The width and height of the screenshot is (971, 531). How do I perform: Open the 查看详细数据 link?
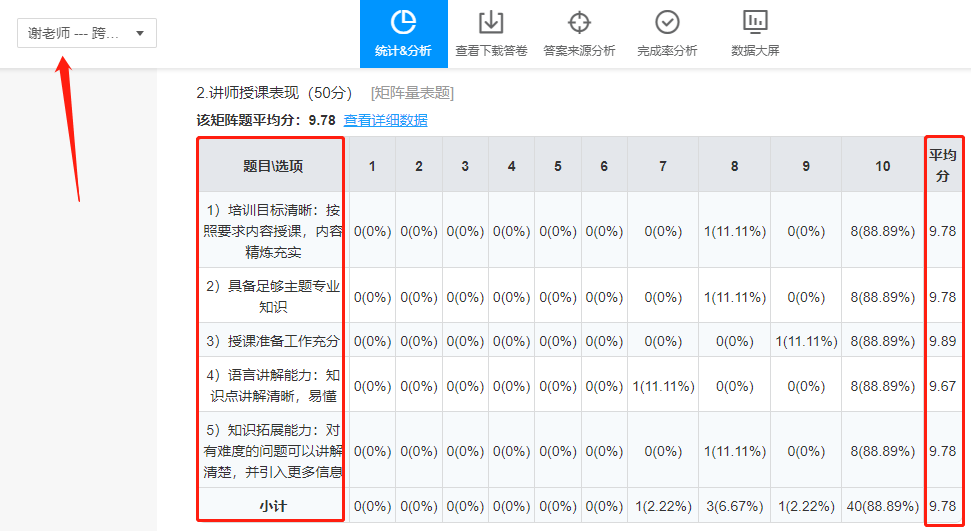click(385, 120)
